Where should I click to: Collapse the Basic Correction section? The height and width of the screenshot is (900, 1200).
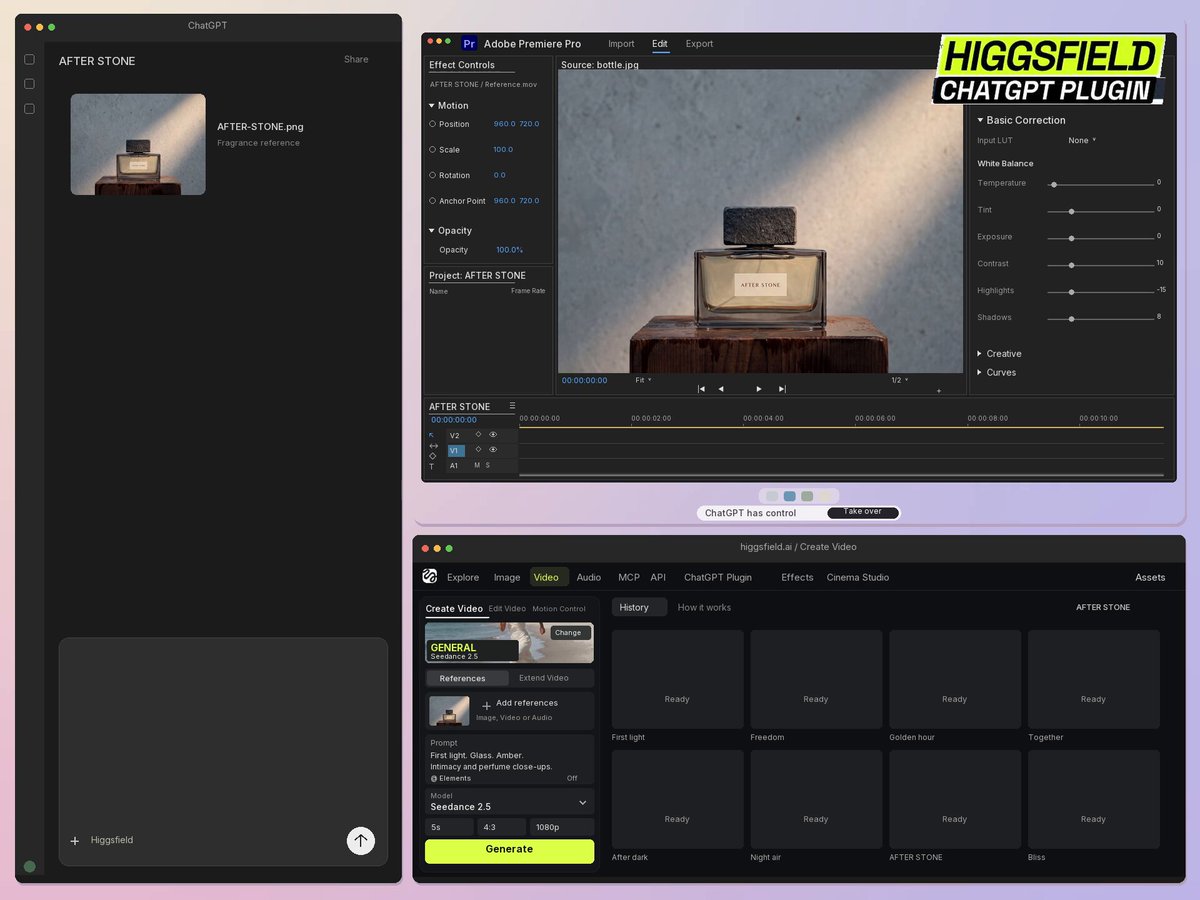(x=981, y=120)
